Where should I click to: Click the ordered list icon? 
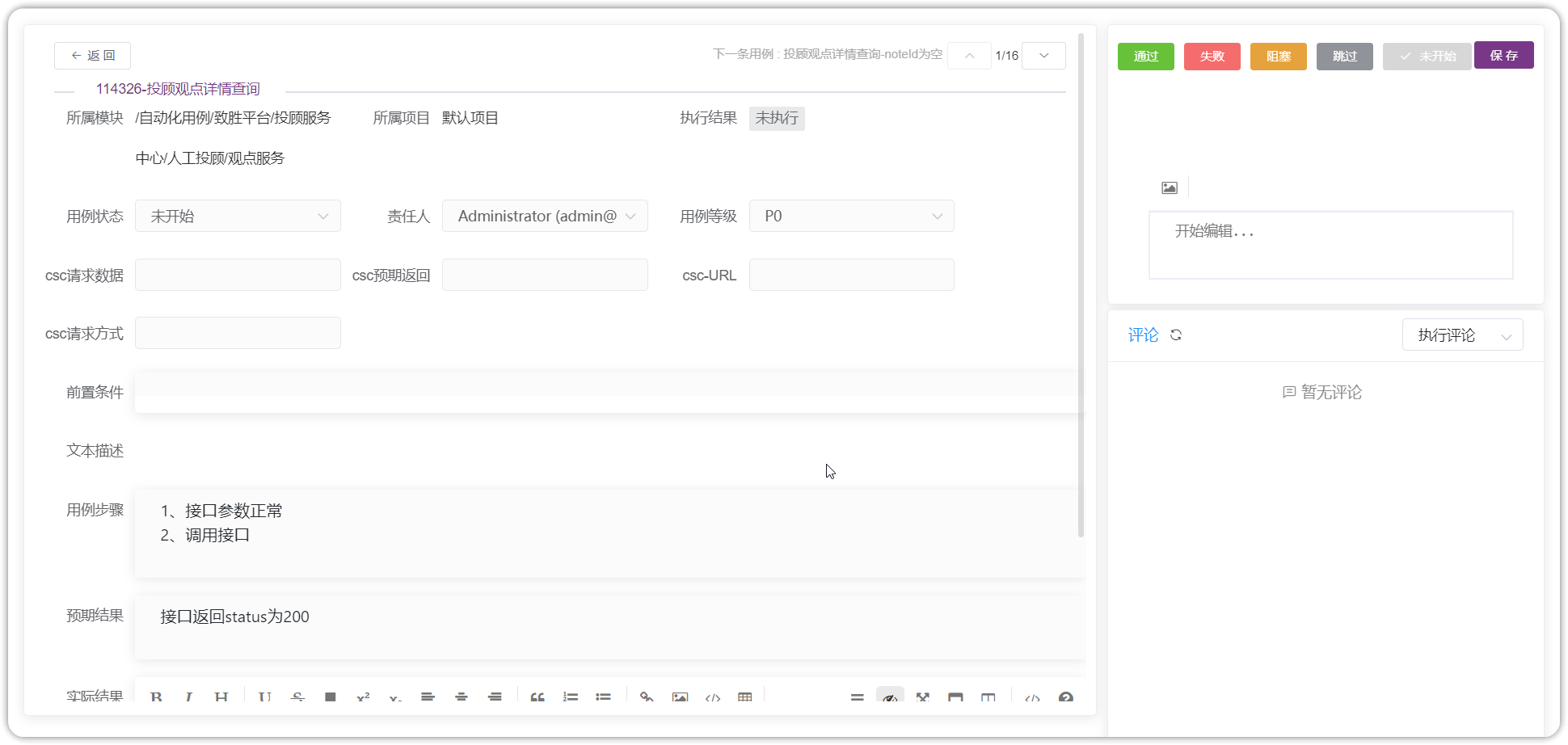pyautogui.click(x=571, y=697)
